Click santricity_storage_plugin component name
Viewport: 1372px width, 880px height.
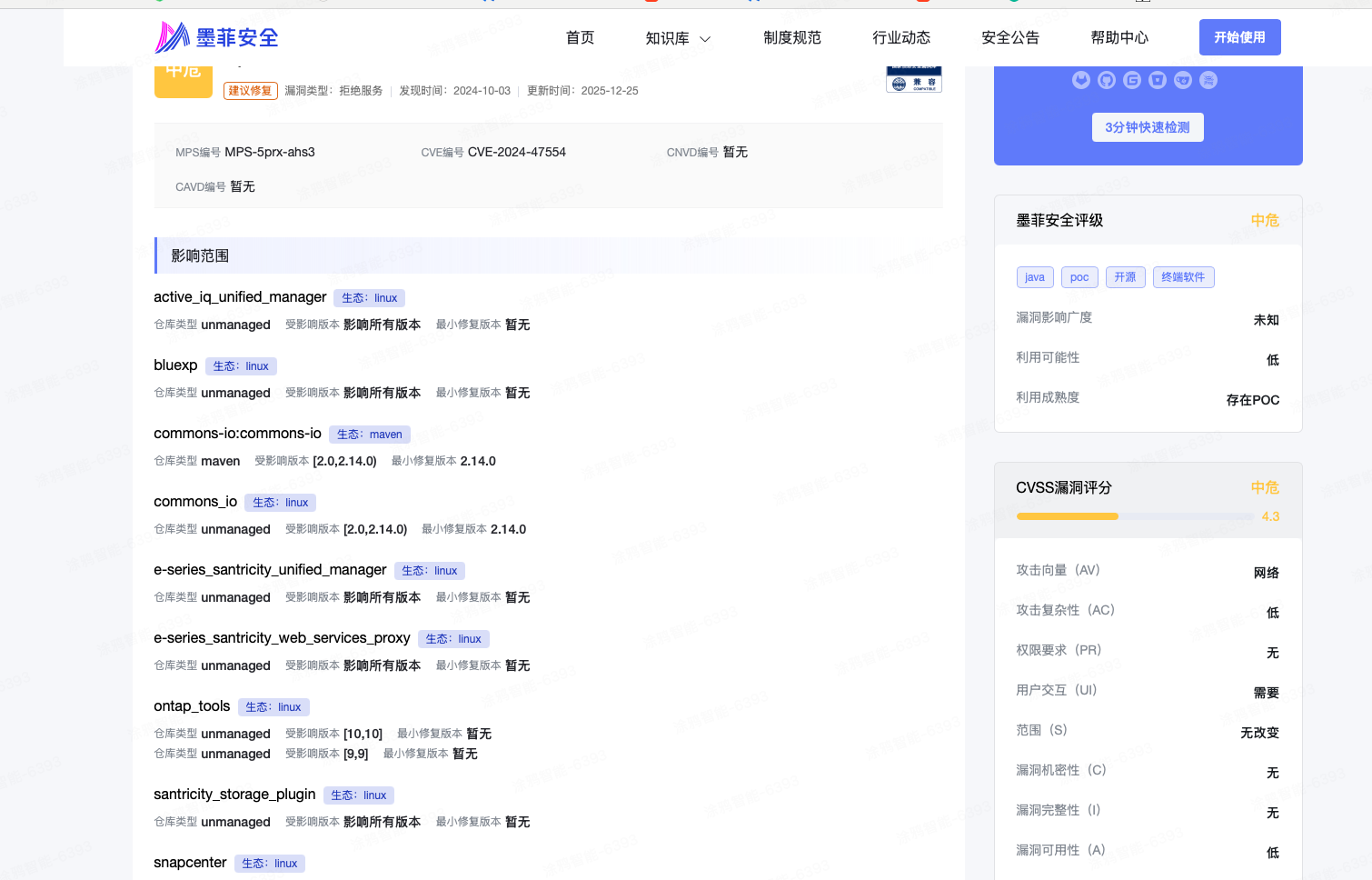[x=234, y=795]
